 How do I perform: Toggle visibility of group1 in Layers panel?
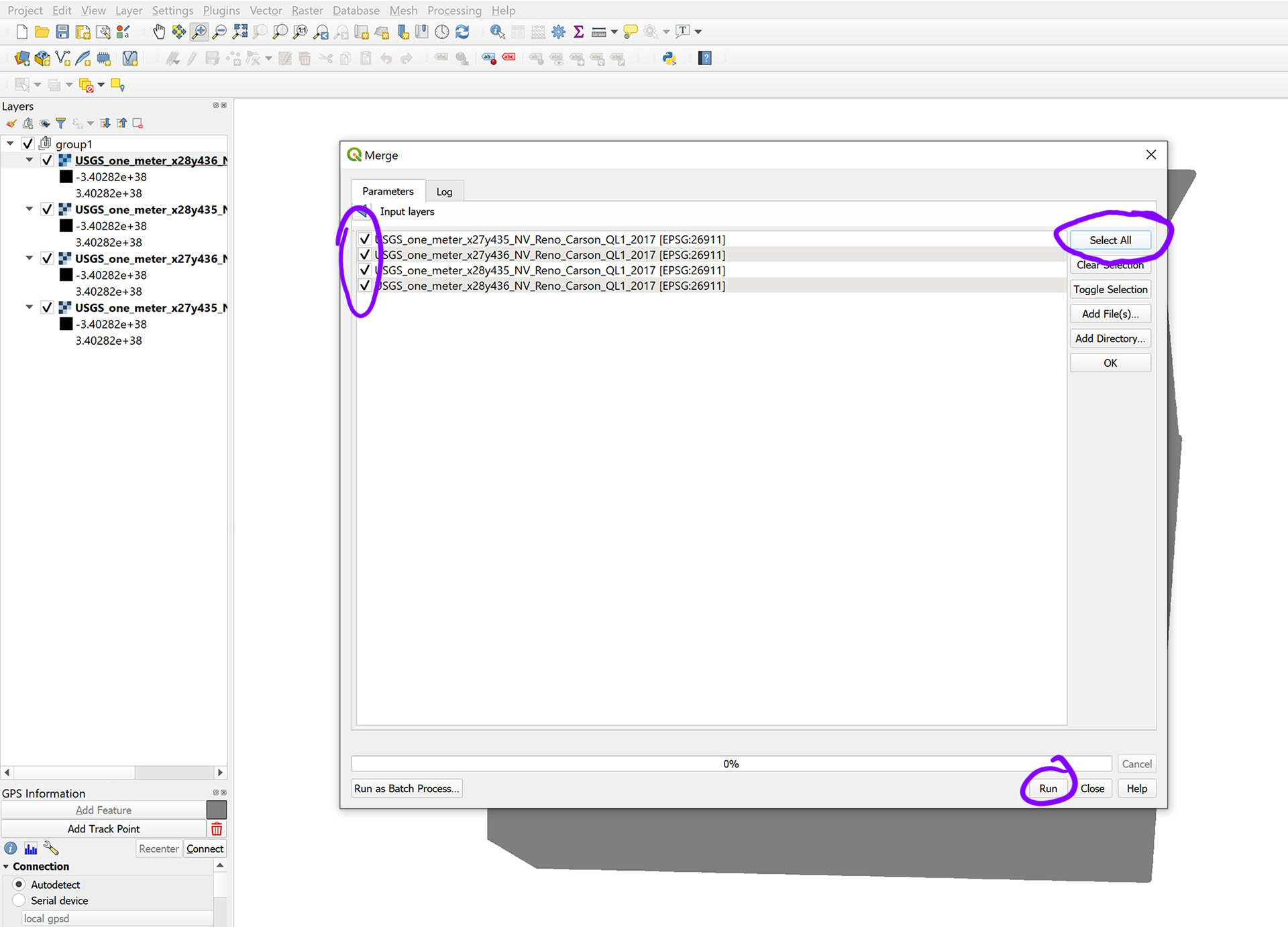click(x=28, y=144)
